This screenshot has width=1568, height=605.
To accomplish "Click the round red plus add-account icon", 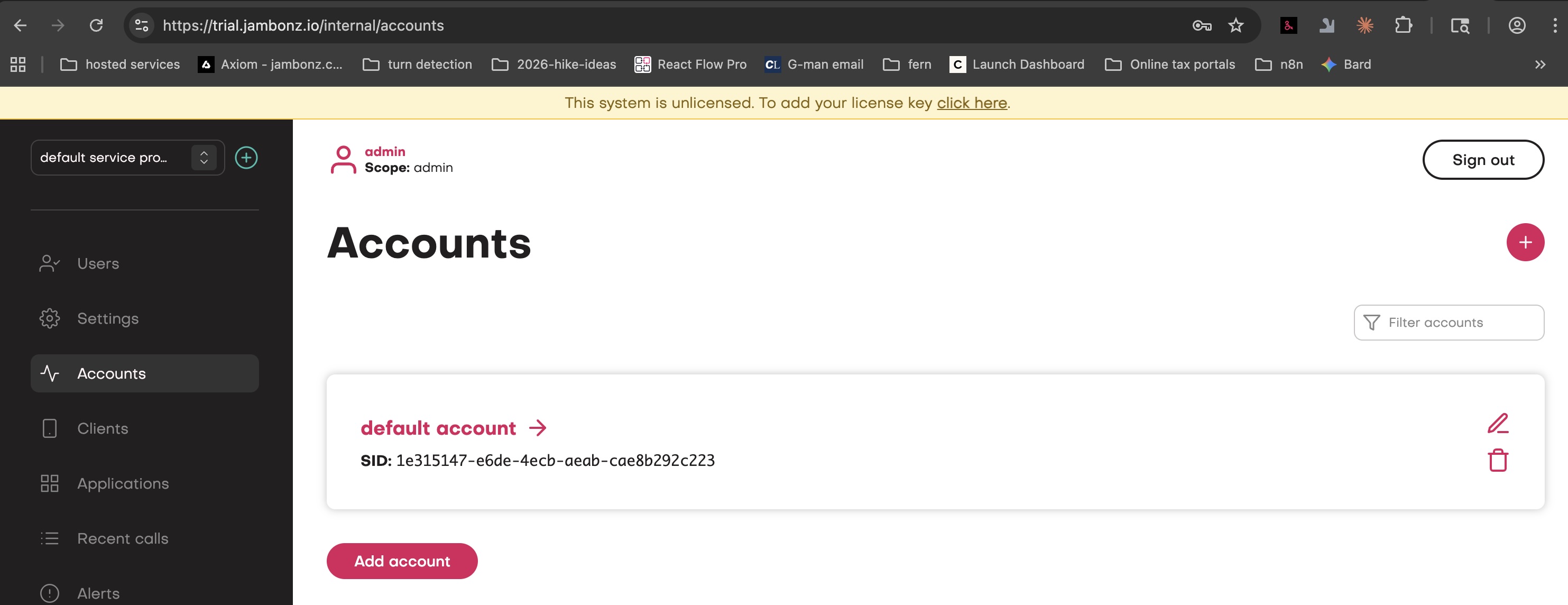I will 1525,242.
